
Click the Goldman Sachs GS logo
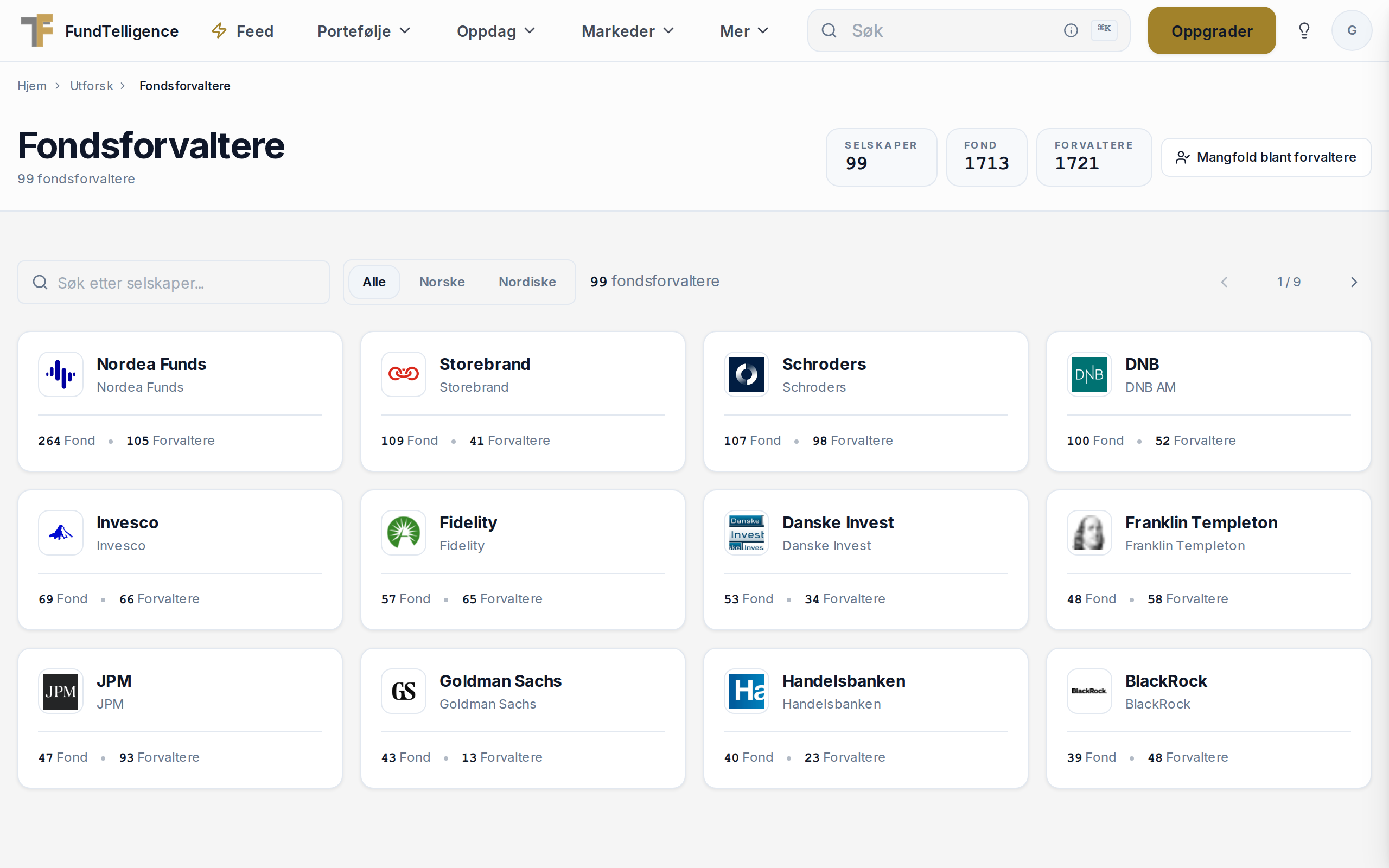[x=404, y=691]
